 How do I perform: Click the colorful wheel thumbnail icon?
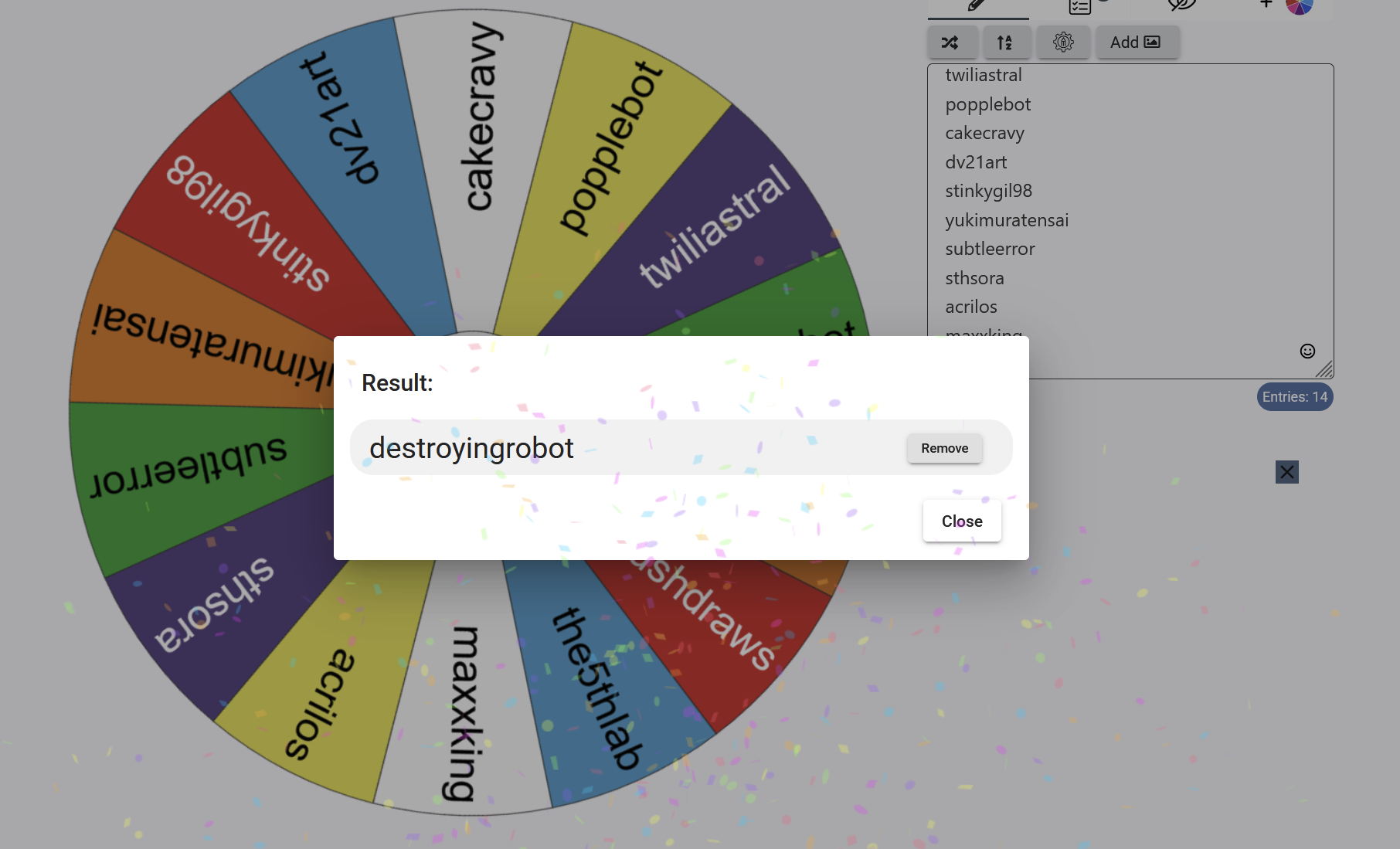pos(1299,6)
